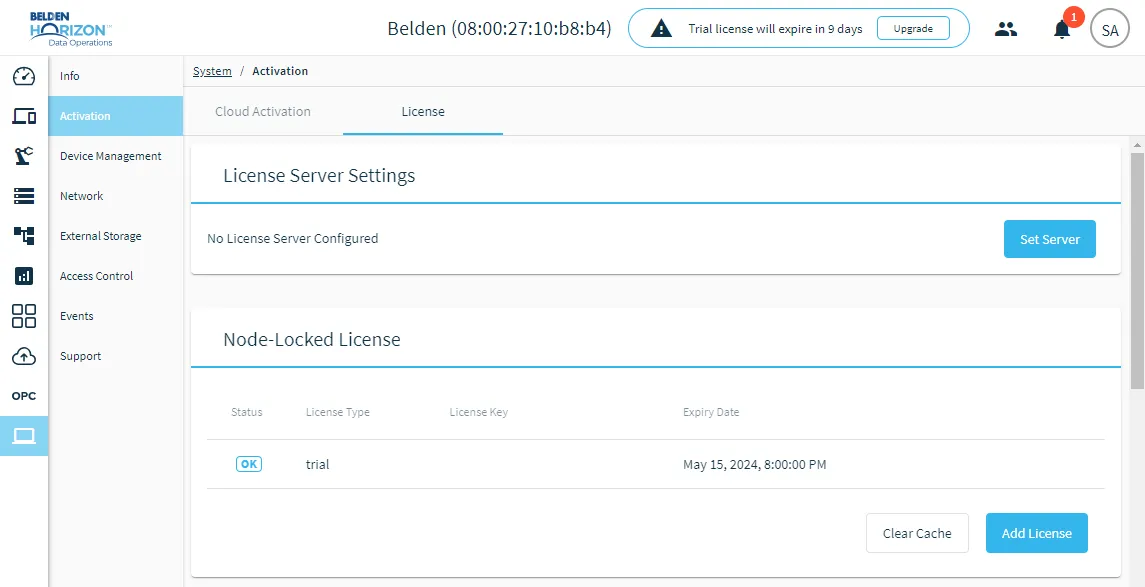Open the four-square apps grid icon
This screenshot has width=1145, height=587.
pos(24,316)
